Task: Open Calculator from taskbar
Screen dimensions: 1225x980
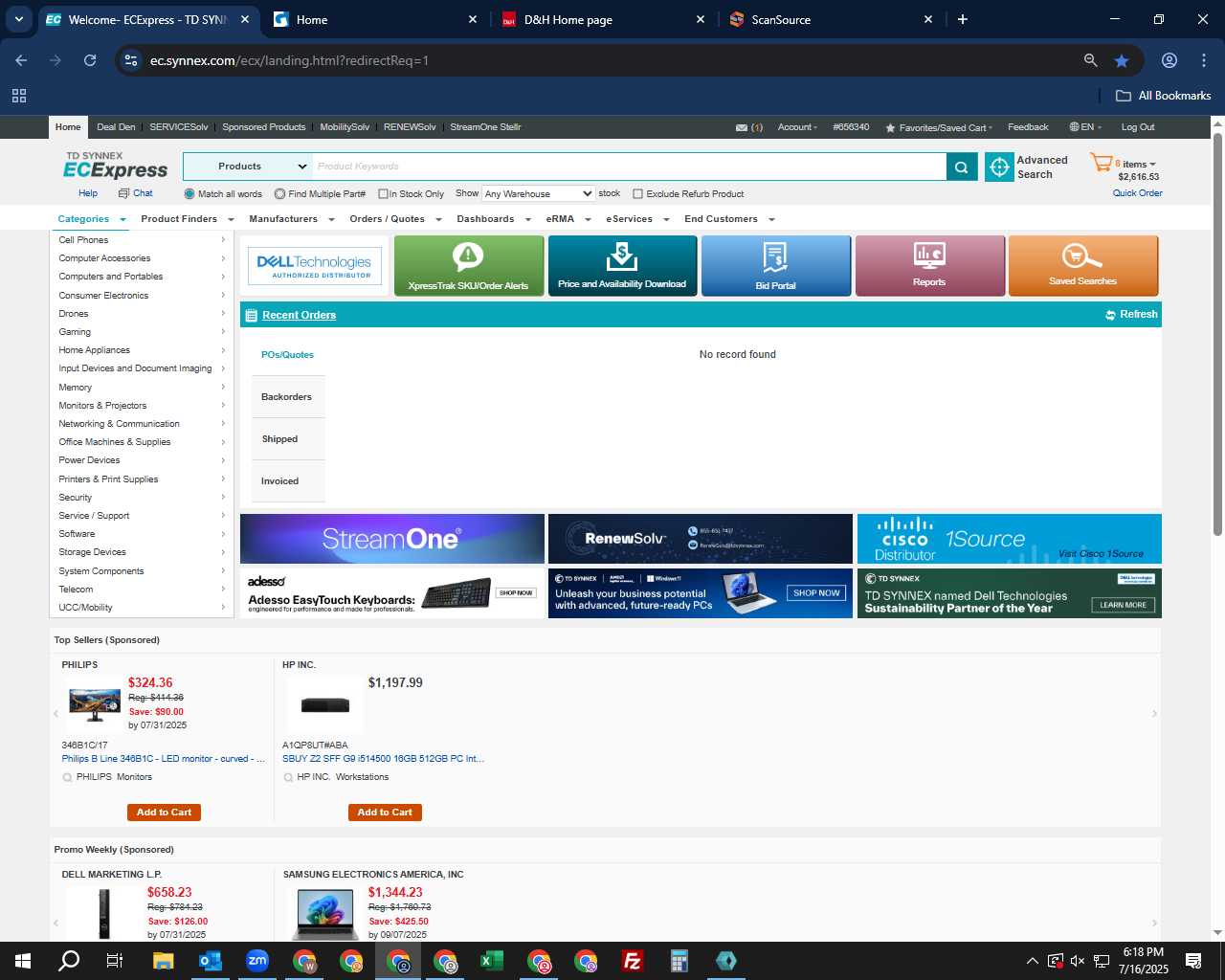Action: 679,961
